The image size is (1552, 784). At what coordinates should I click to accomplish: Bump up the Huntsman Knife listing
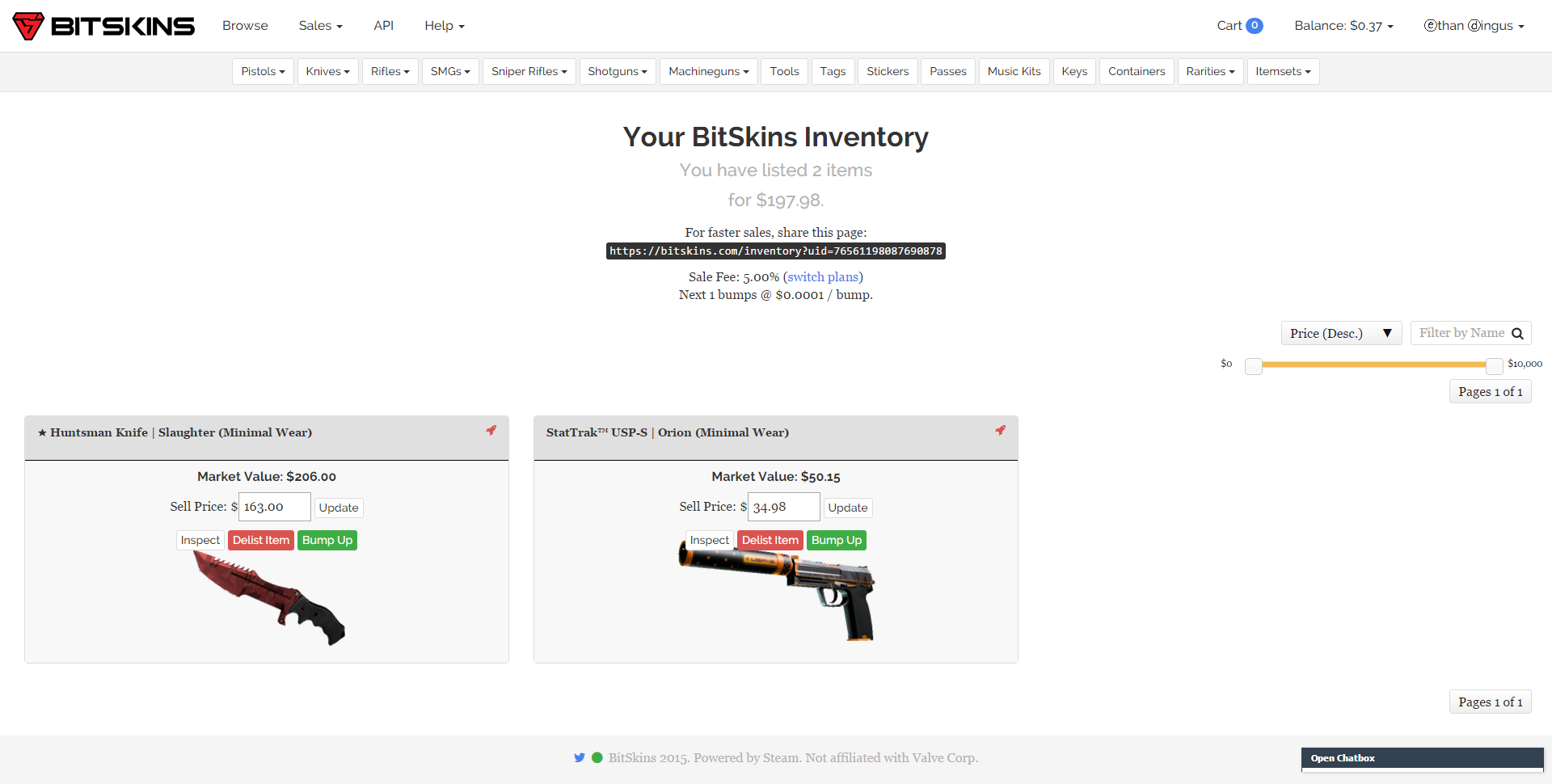pyautogui.click(x=327, y=540)
